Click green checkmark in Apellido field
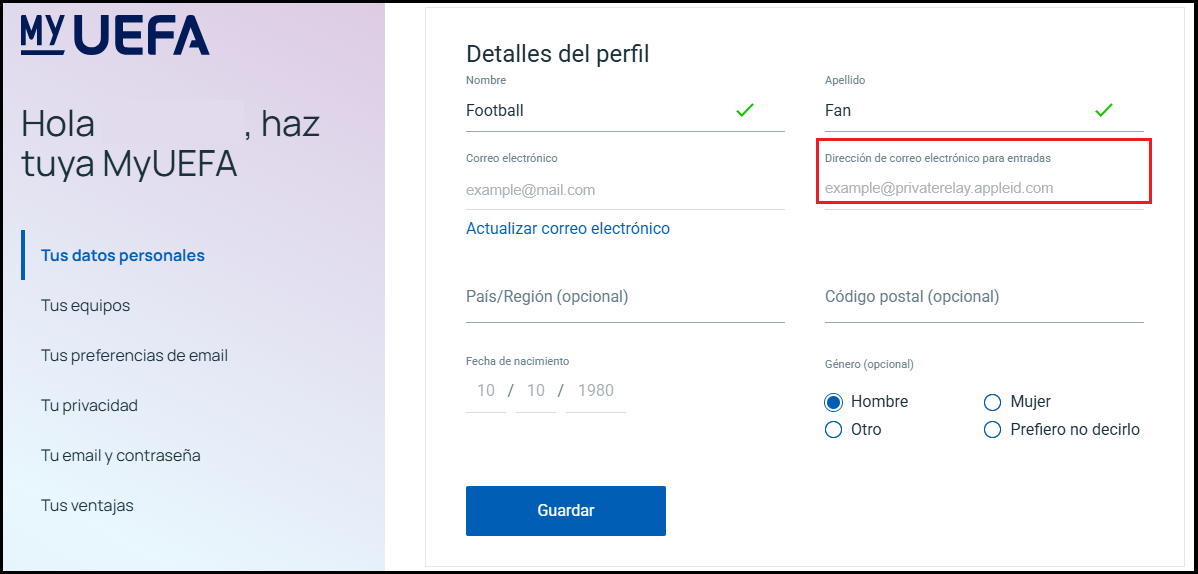The image size is (1198, 574). coord(1104,110)
